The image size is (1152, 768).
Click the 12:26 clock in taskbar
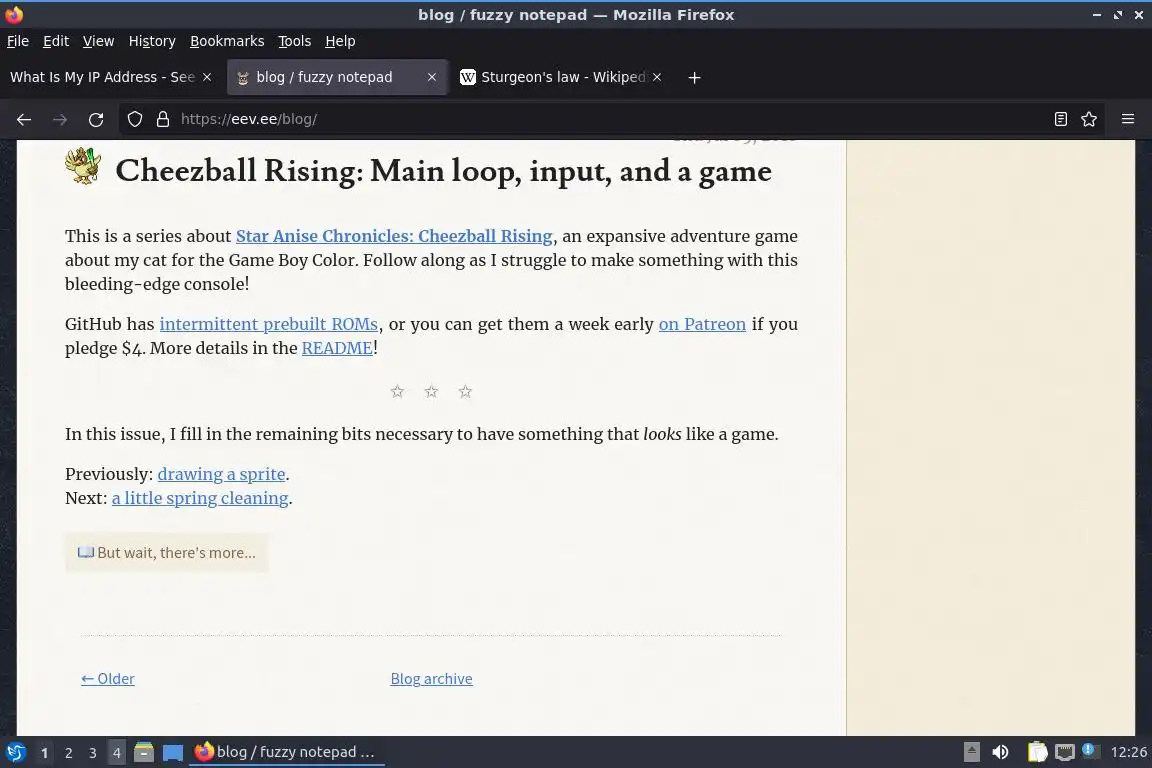(x=1128, y=752)
